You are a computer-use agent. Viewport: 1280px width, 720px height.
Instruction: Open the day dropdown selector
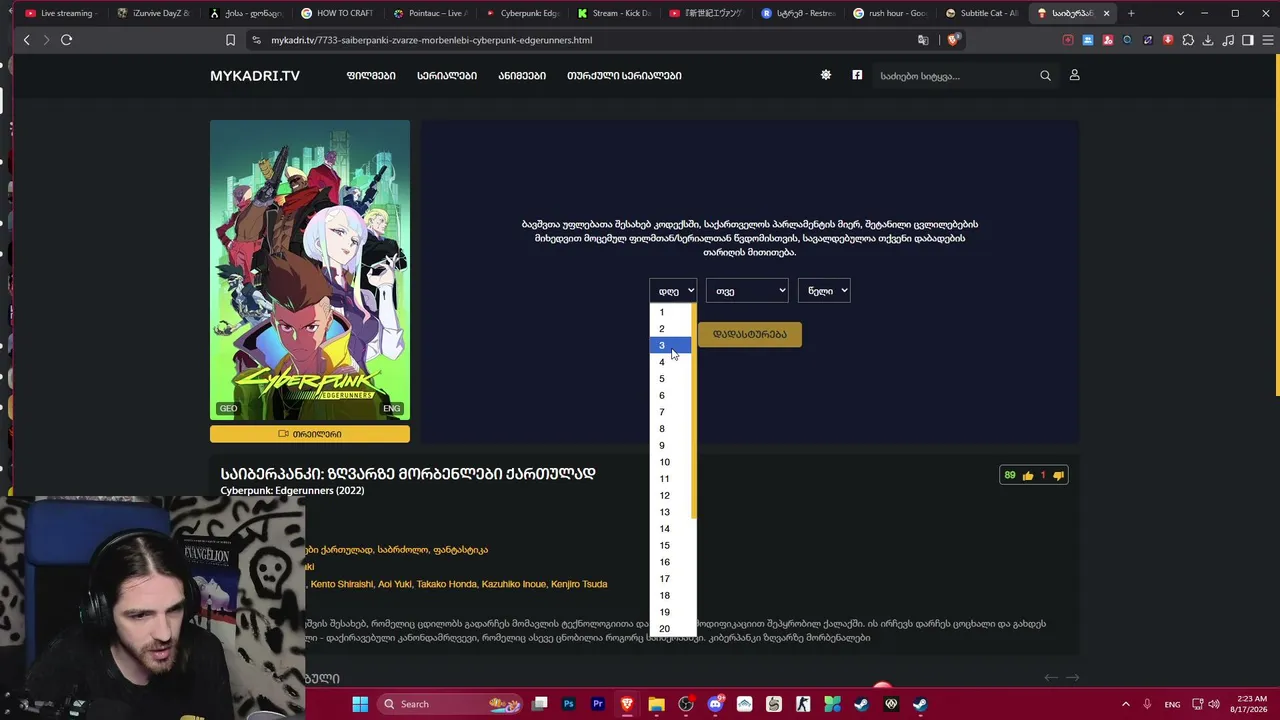point(673,291)
